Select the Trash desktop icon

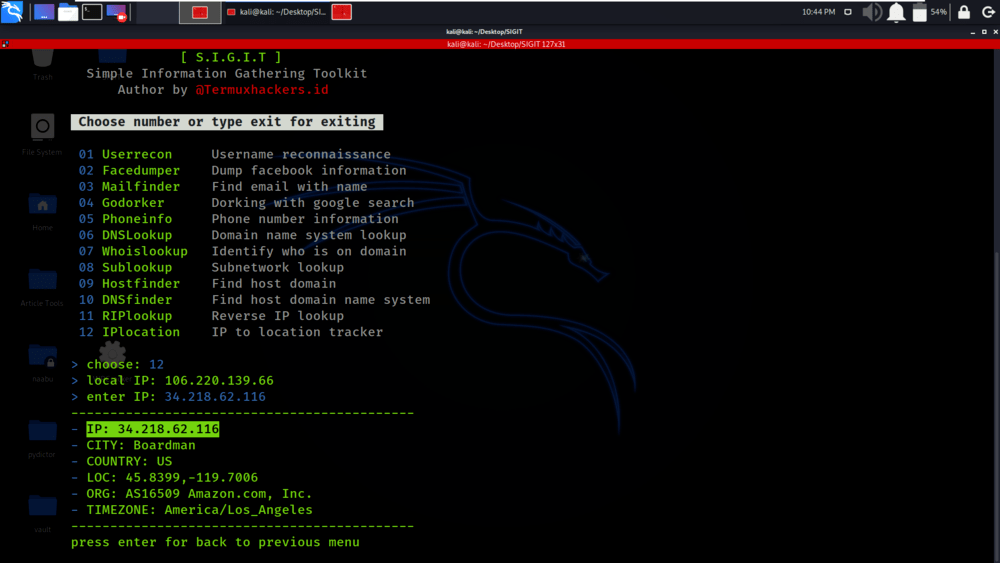click(x=42, y=65)
